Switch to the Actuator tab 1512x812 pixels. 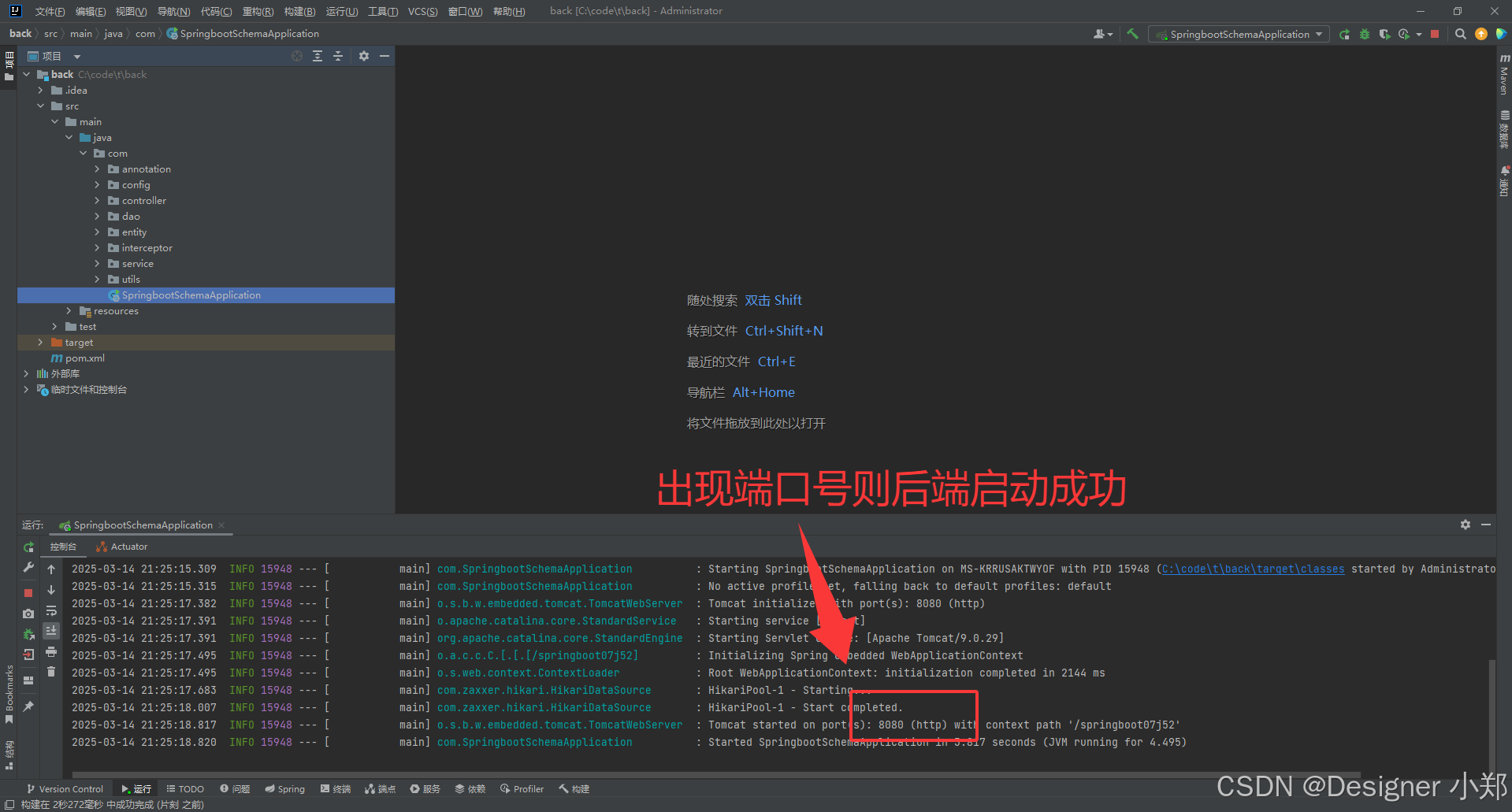[x=122, y=547]
